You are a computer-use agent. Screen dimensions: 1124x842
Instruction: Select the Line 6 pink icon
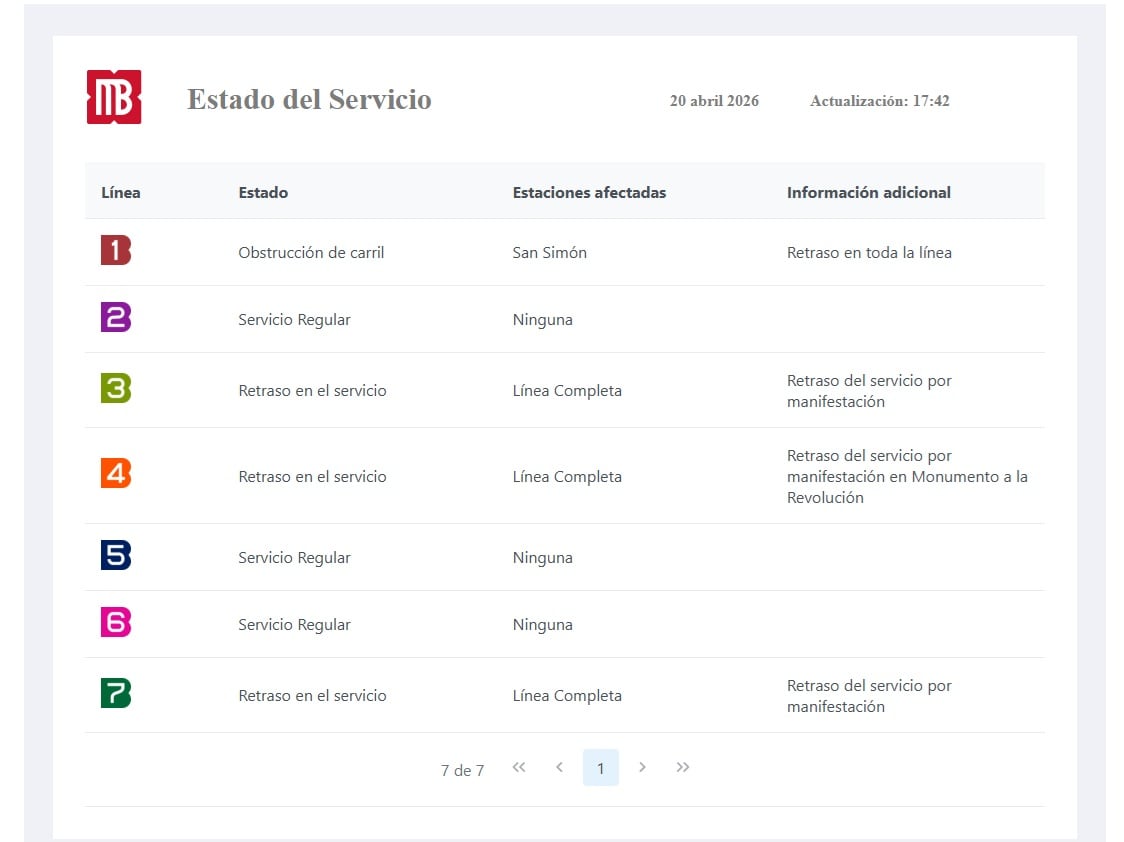tap(116, 622)
